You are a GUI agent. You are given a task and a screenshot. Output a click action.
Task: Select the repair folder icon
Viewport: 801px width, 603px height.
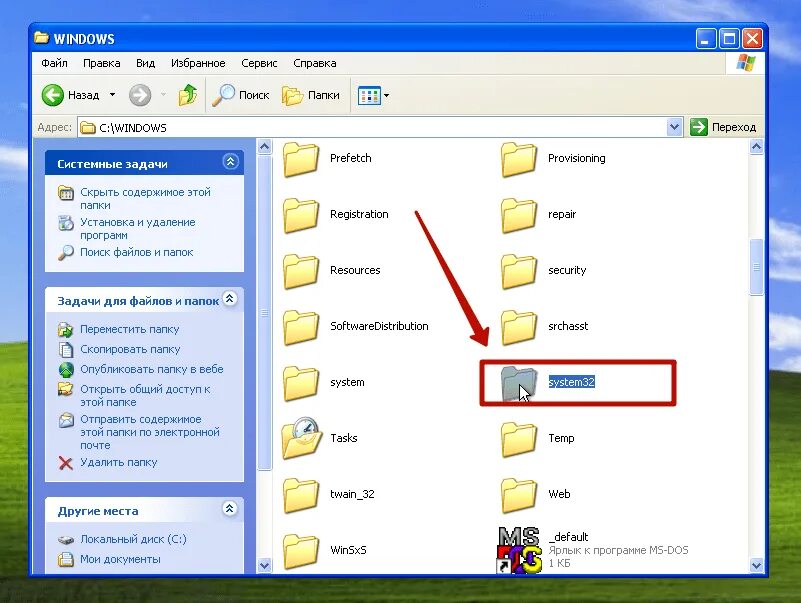coord(519,215)
